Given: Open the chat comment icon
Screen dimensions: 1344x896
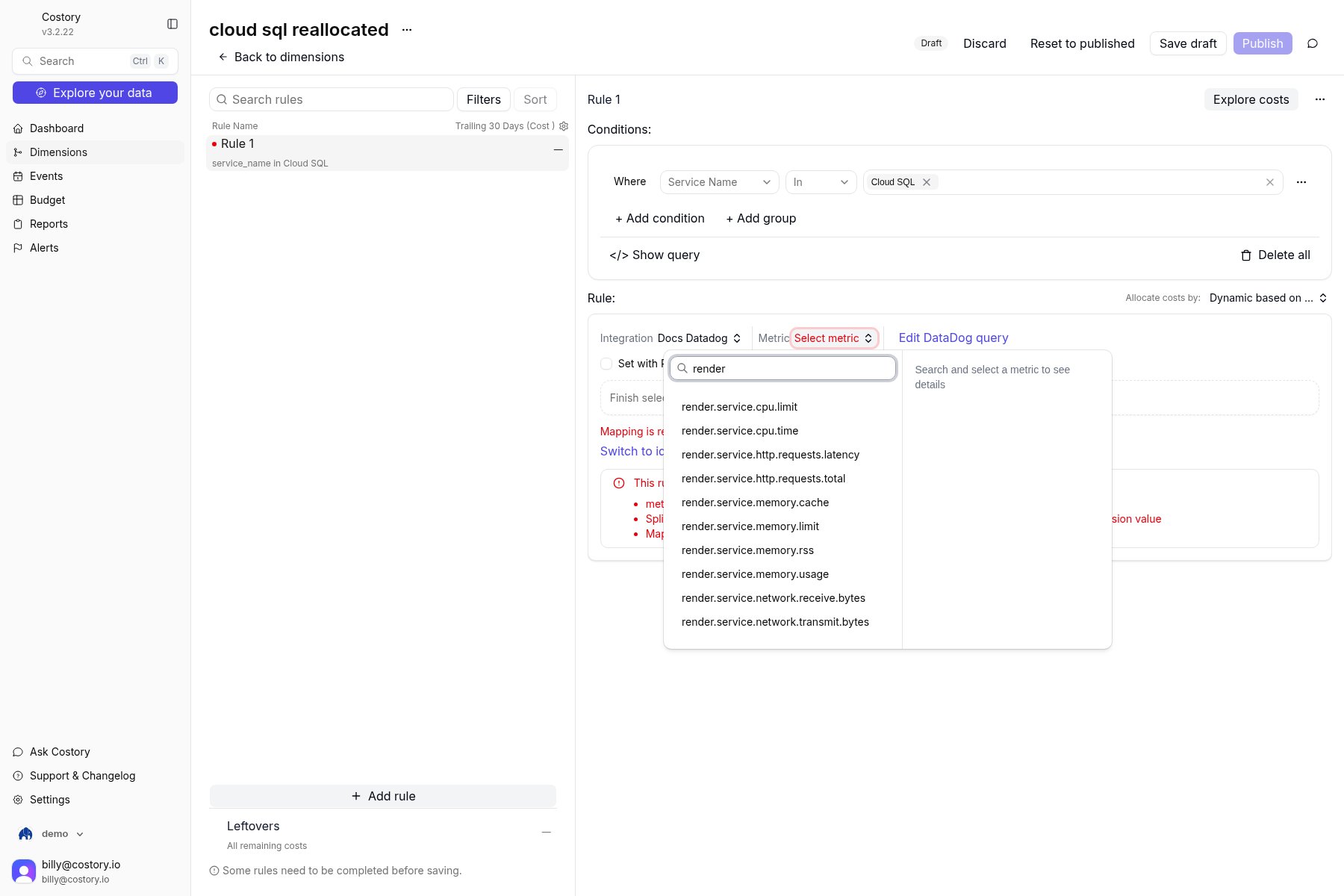Looking at the screenshot, I should [1313, 43].
